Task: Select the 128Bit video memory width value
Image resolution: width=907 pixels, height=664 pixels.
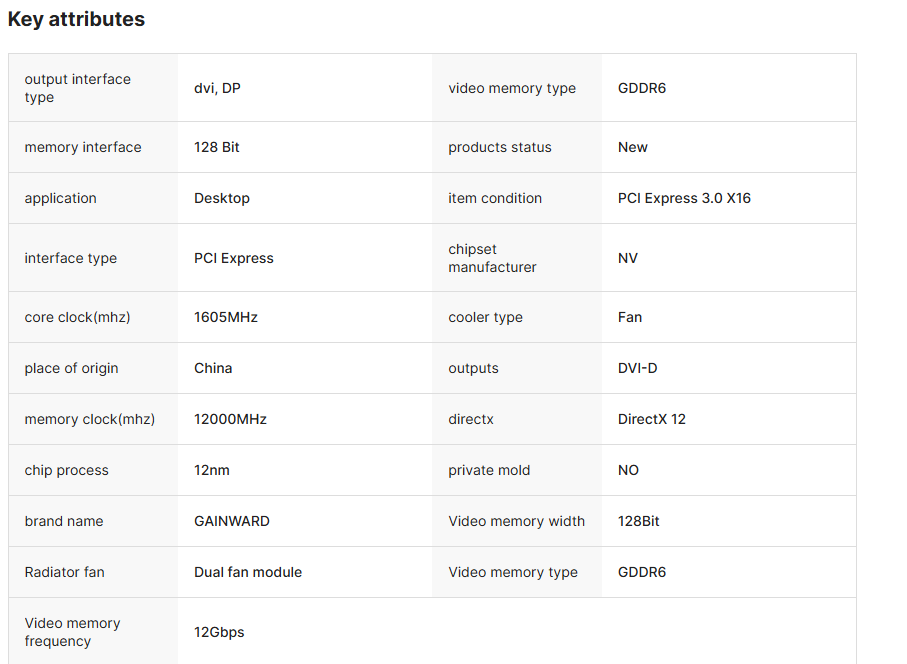Action: [638, 521]
